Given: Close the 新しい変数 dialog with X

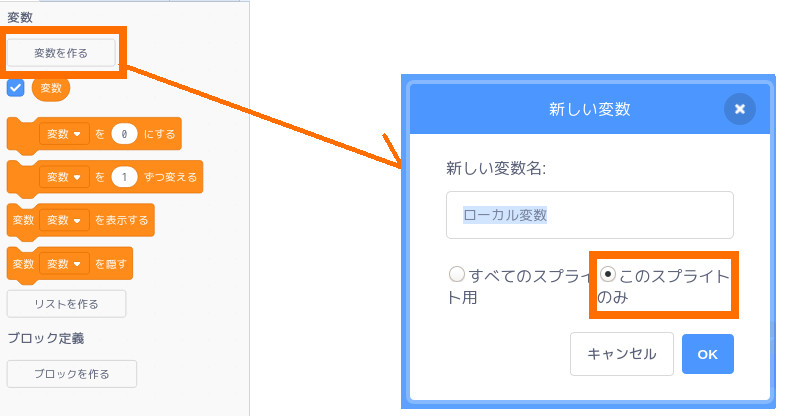Looking at the screenshot, I should tap(740, 109).
